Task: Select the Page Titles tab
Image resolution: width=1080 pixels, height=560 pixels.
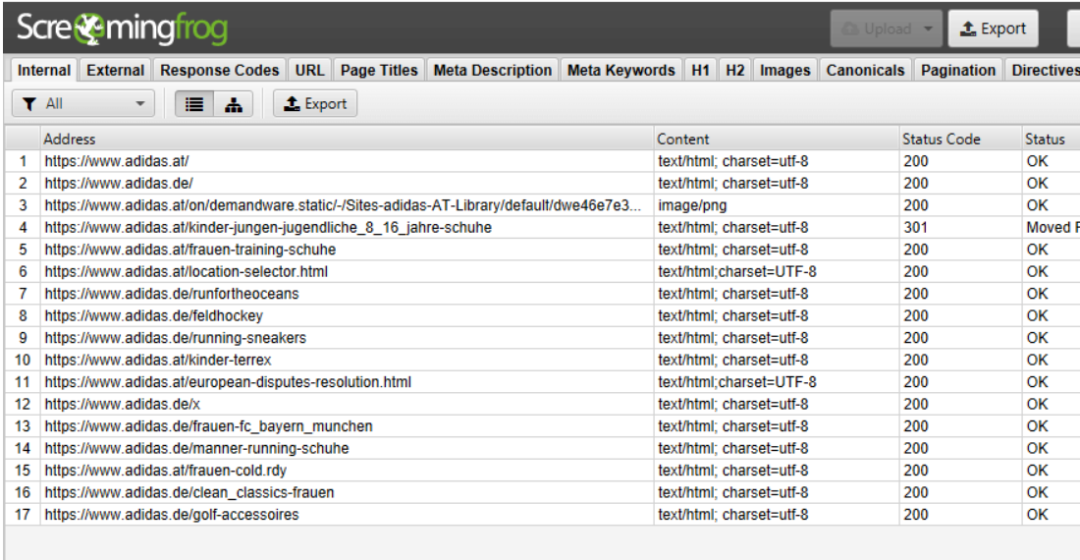Action: coord(379,70)
